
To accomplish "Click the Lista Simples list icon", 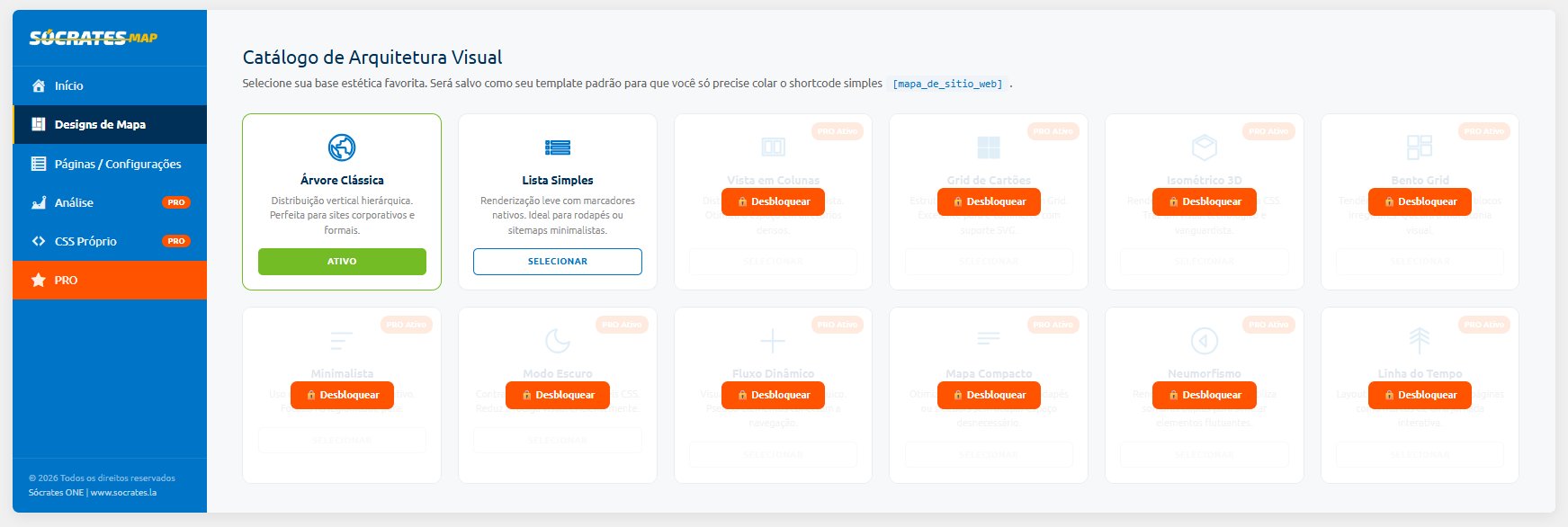I will point(557,147).
